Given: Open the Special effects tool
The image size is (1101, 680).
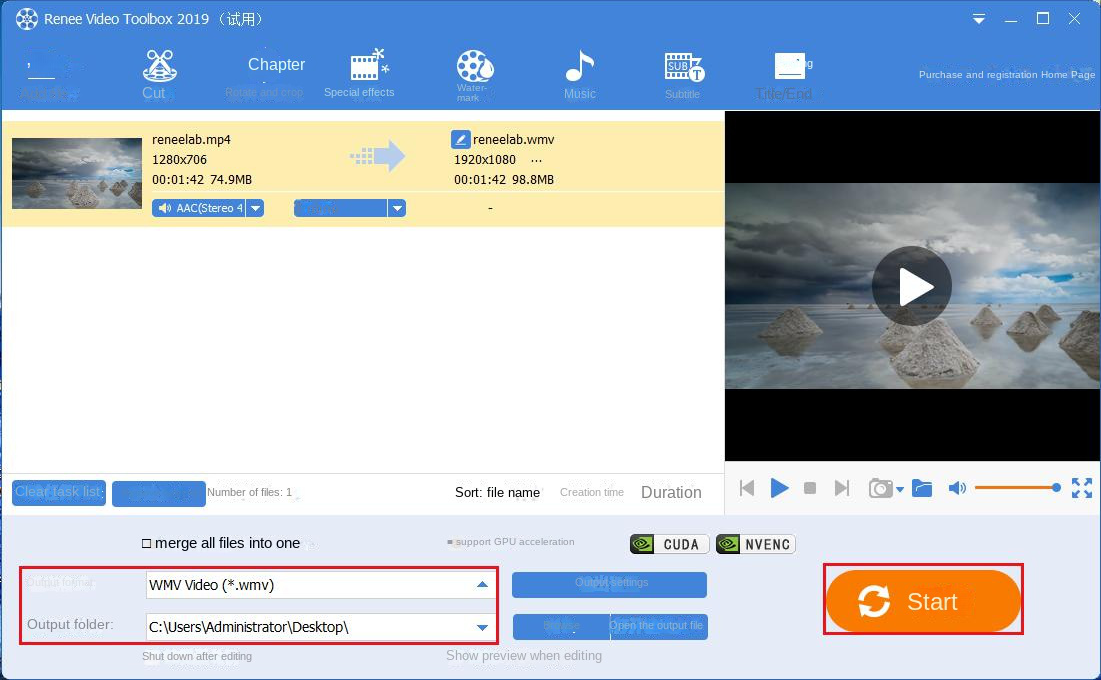Looking at the screenshot, I should (x=360, y=74).
